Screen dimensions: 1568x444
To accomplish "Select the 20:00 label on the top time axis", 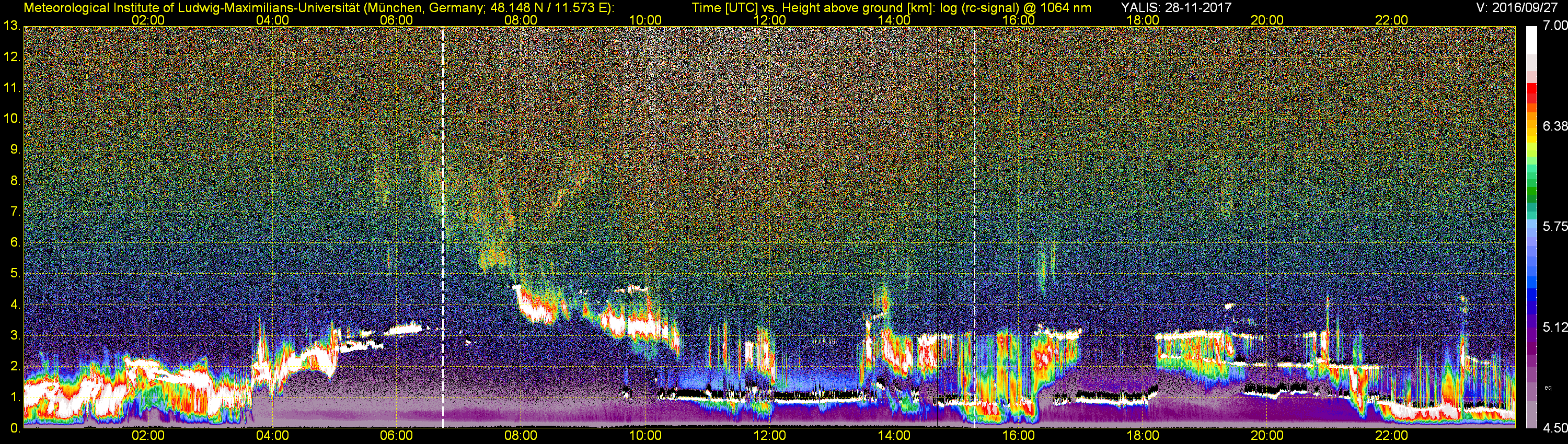I will coord(1267,20).
